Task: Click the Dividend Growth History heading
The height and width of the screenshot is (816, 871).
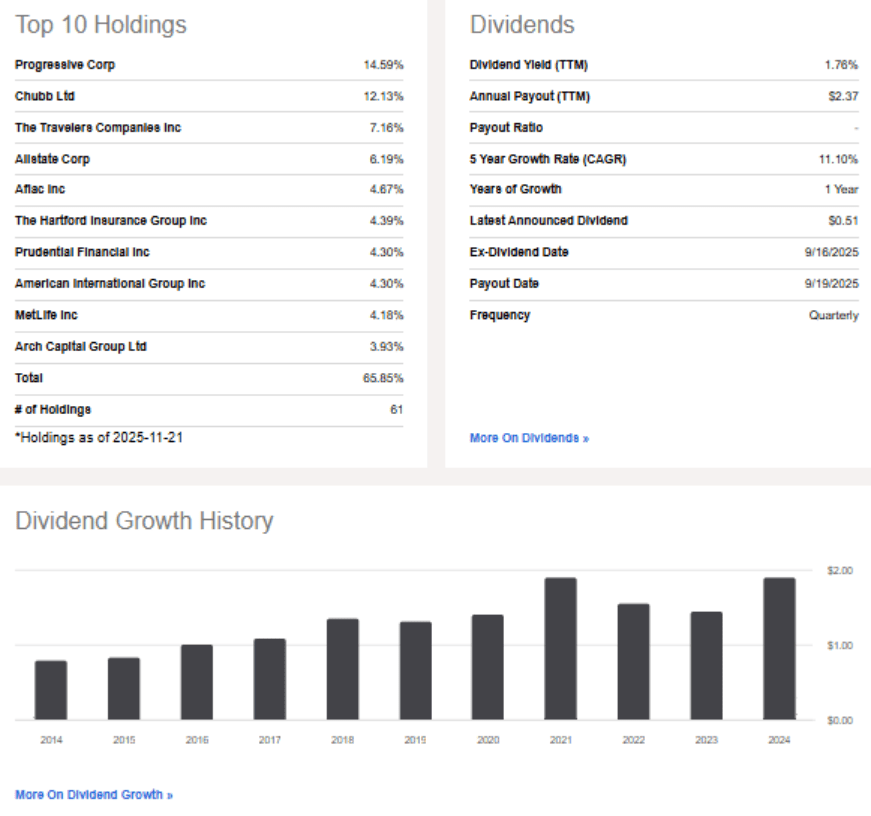Action: (144, 521)
